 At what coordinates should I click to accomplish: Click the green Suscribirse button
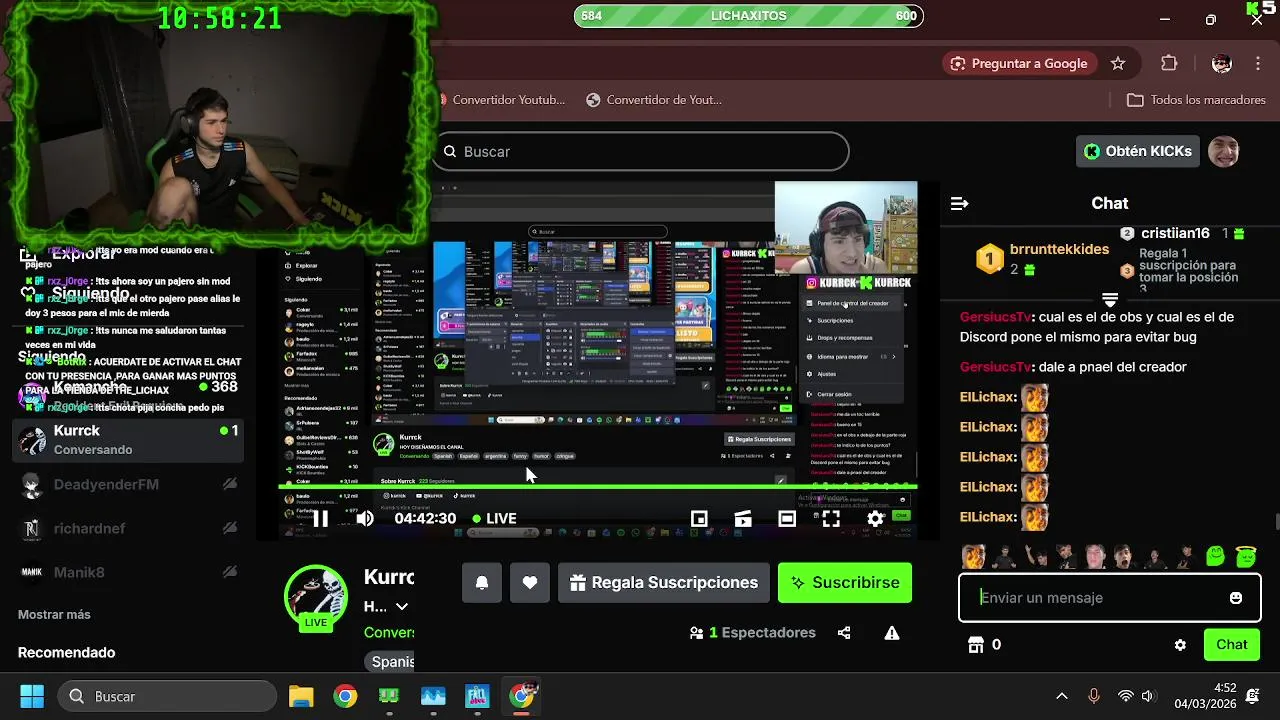tap(845, 583)
